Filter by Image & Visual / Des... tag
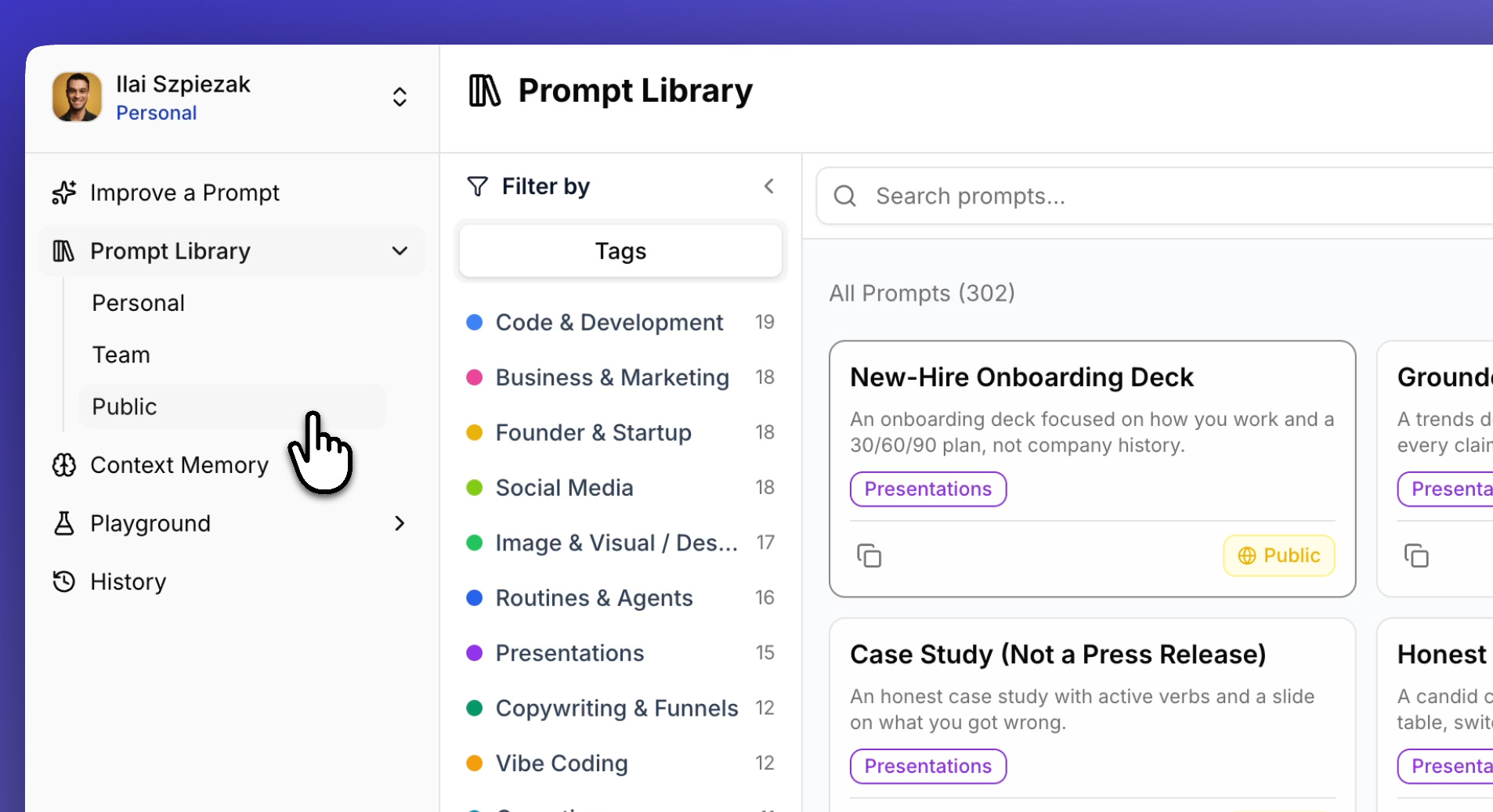1493x812 pixels. click(620, 543)
